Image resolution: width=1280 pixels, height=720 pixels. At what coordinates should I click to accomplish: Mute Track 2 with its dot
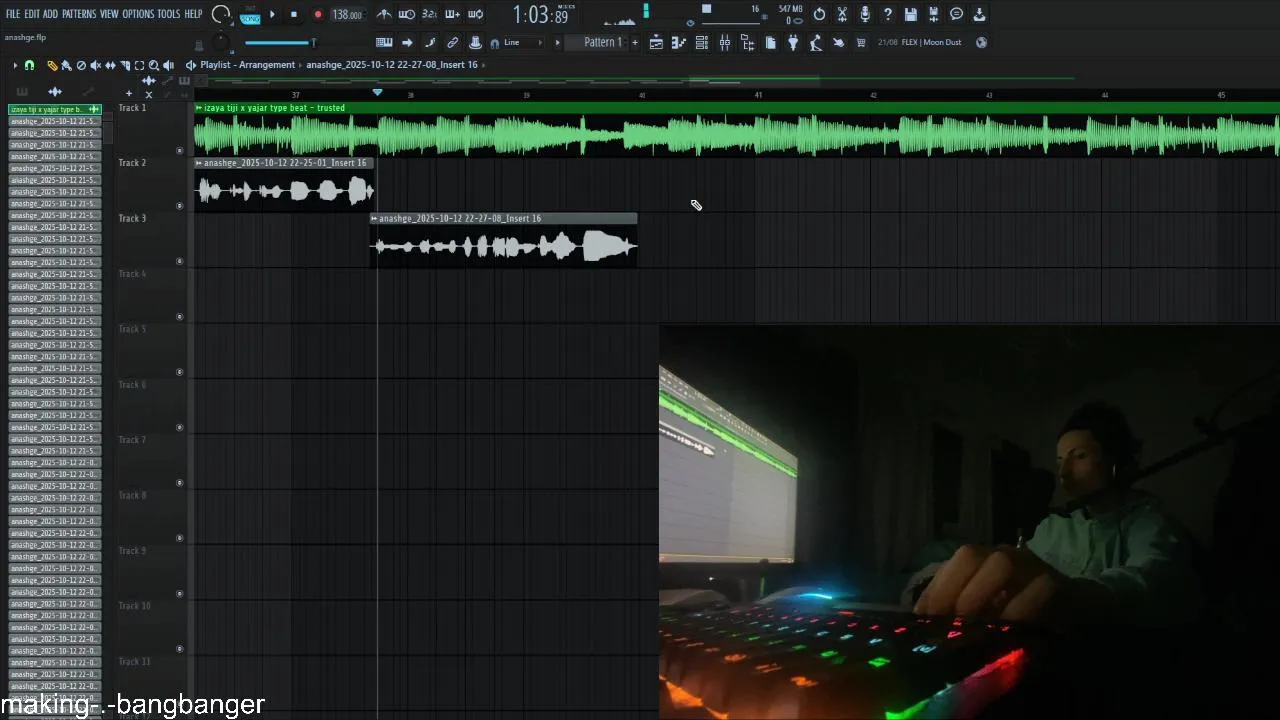pos(180,206)
